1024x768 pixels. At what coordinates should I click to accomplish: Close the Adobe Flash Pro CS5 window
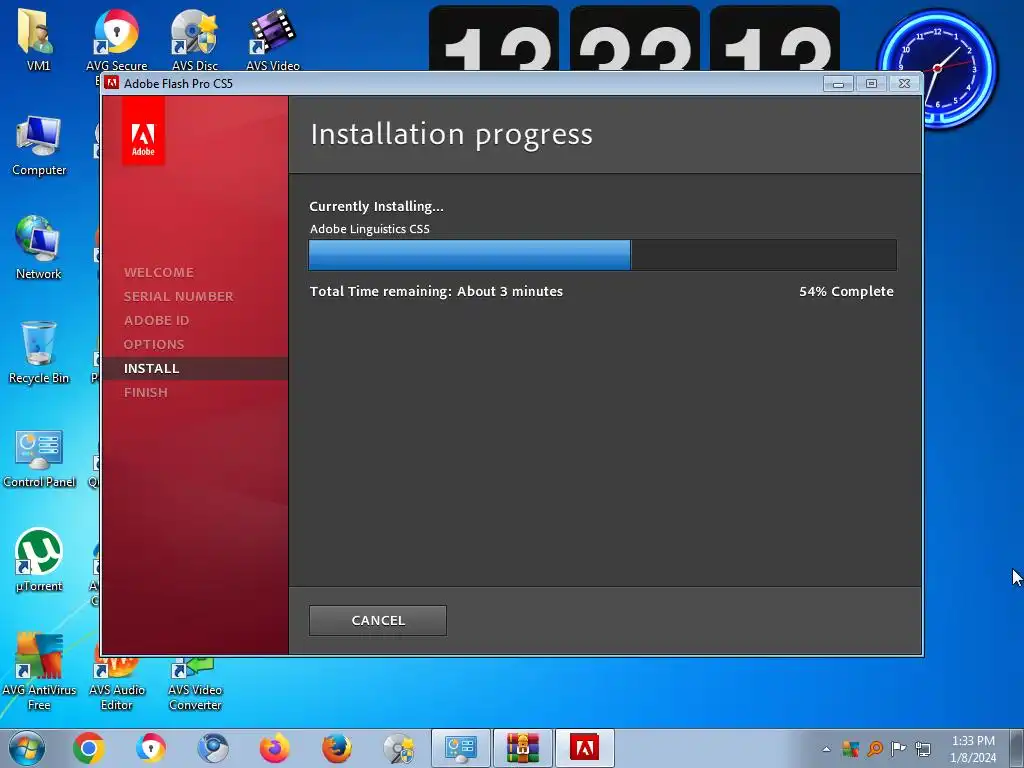[x=904, y=84]
